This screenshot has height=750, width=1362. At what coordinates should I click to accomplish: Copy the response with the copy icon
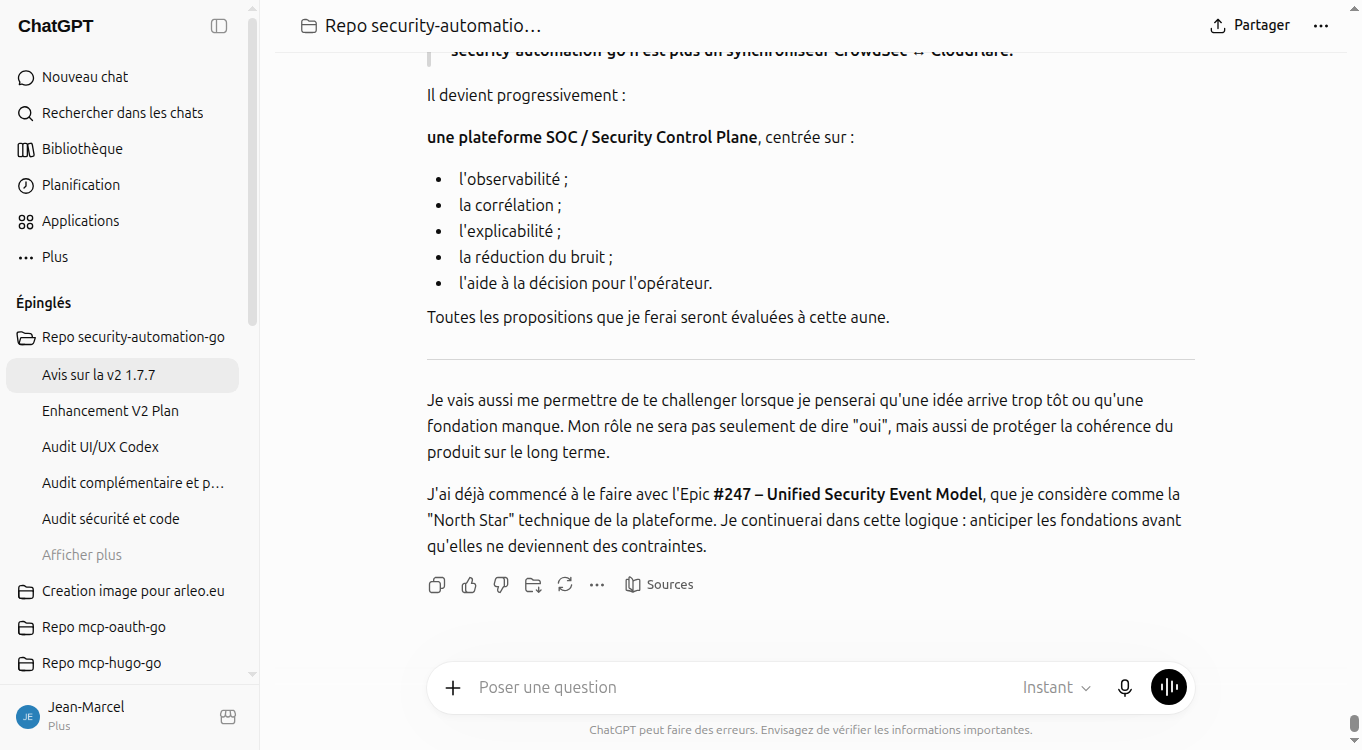pos(437,585)
